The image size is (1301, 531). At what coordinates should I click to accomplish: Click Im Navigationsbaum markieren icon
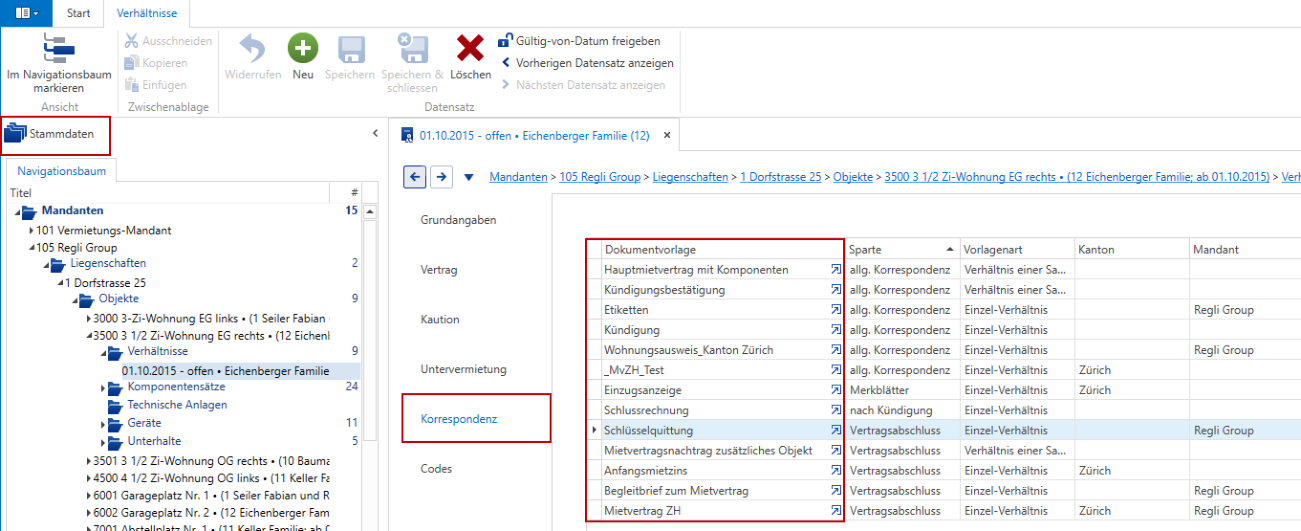point(58,49)
